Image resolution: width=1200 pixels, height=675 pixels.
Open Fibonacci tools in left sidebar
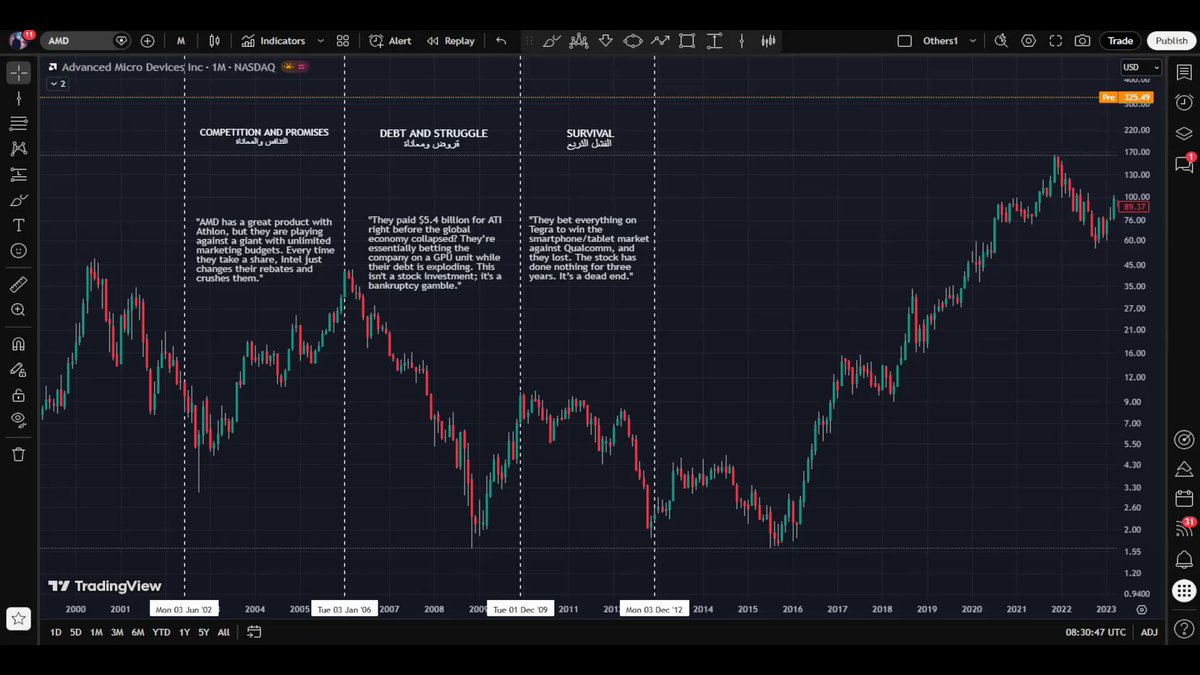(18, 123)
